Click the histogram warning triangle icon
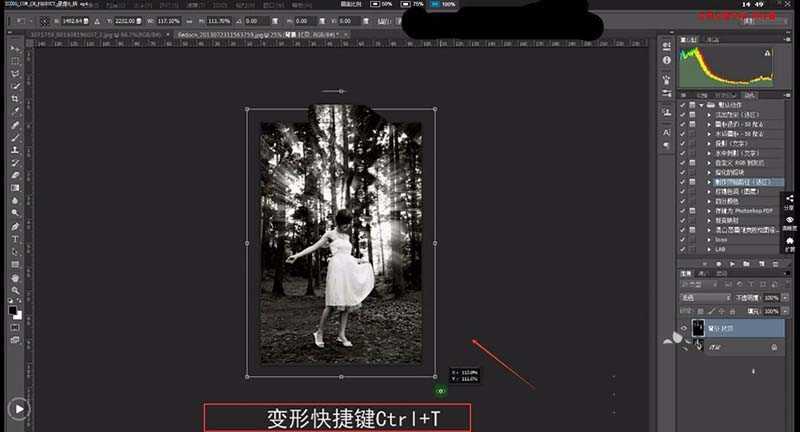 (768, 53)
